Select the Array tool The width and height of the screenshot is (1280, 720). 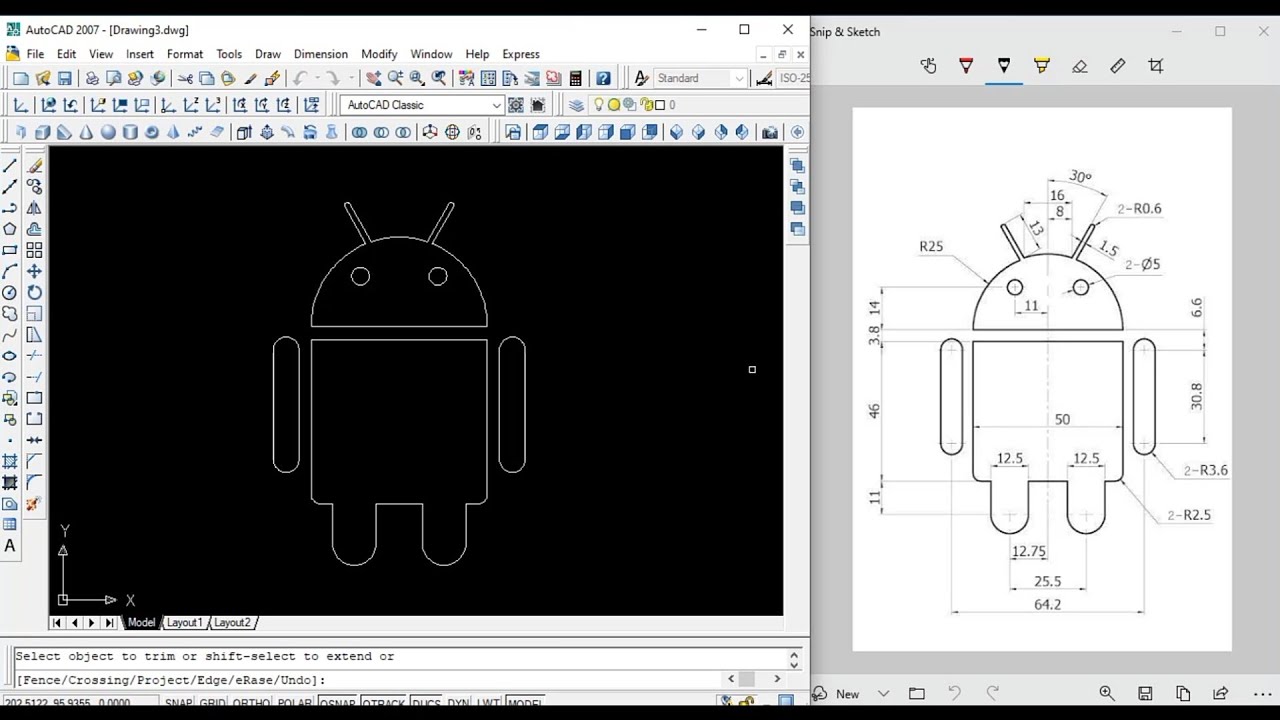(x=34, y=250)
